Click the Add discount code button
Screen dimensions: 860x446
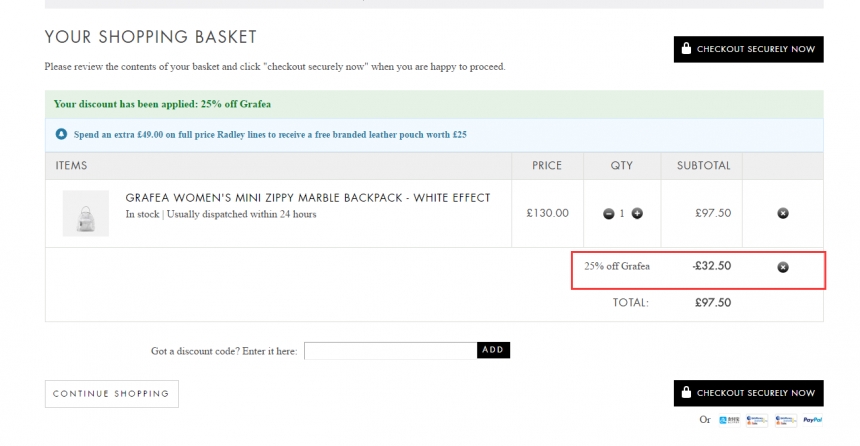493,350
